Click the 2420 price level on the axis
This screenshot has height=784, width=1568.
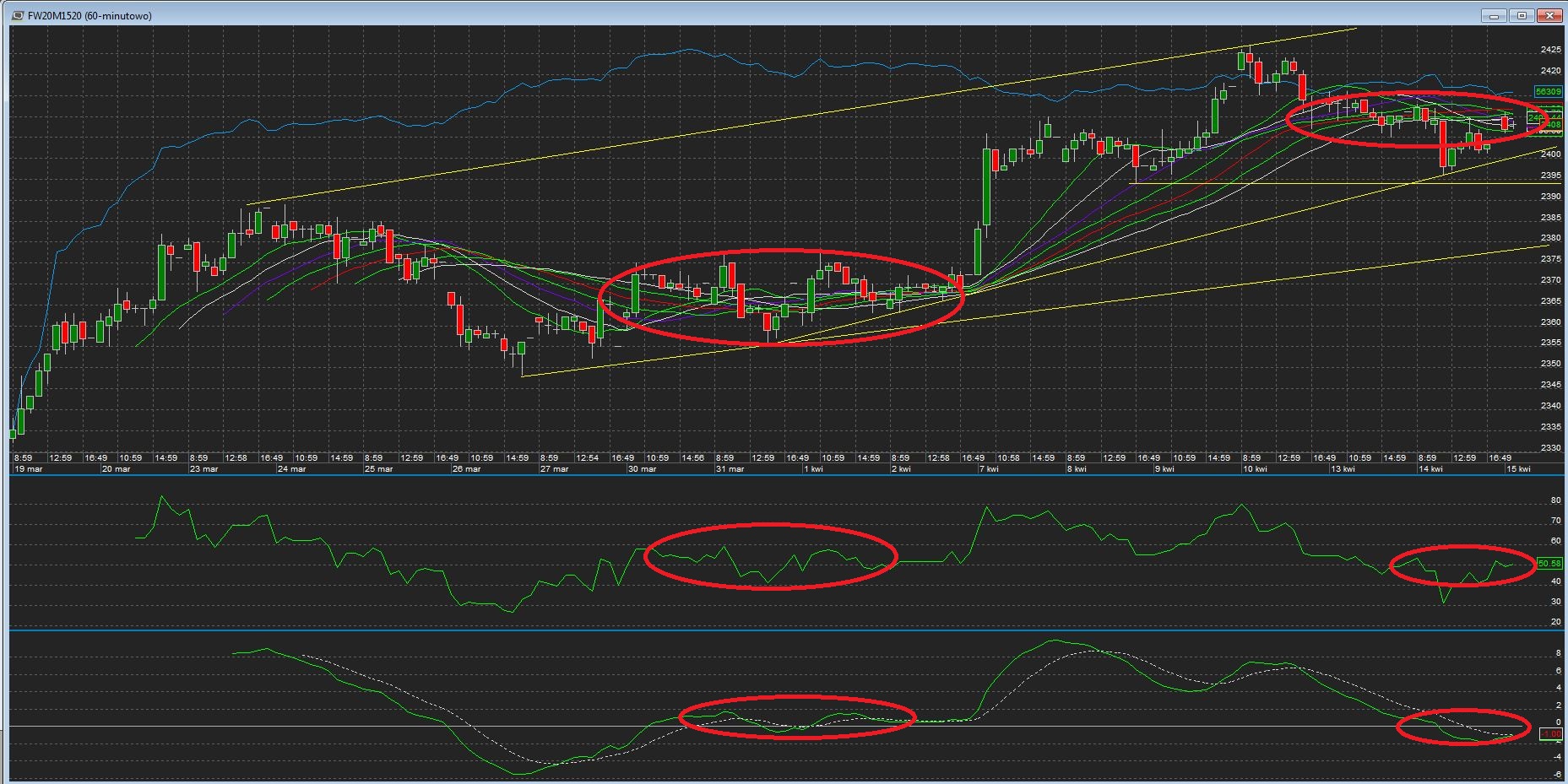pos(1550,70)
